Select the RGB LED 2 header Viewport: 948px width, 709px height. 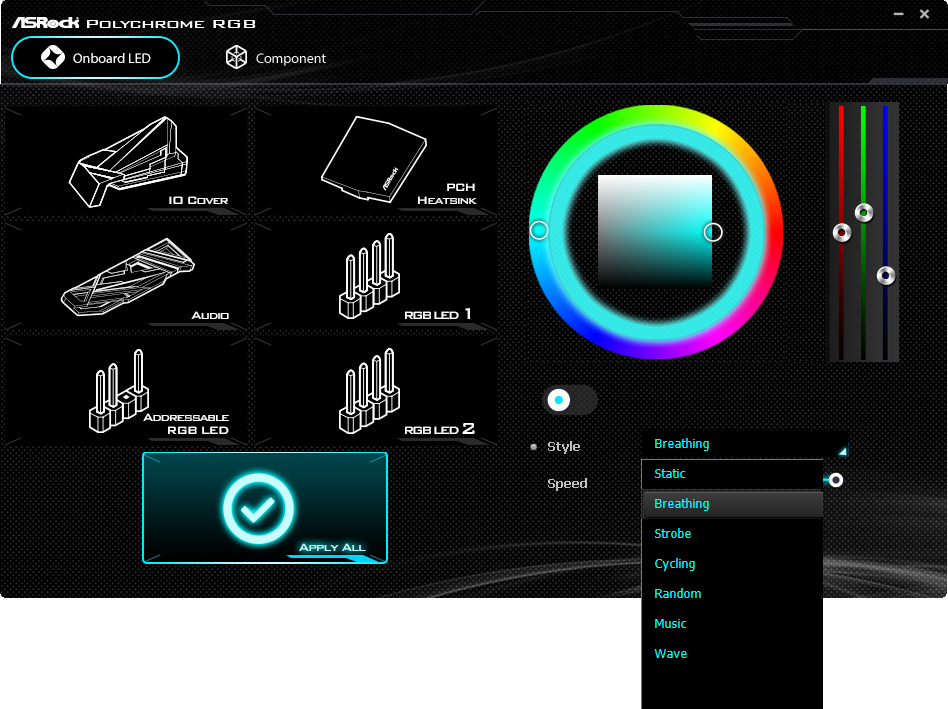tap(375, 391)
